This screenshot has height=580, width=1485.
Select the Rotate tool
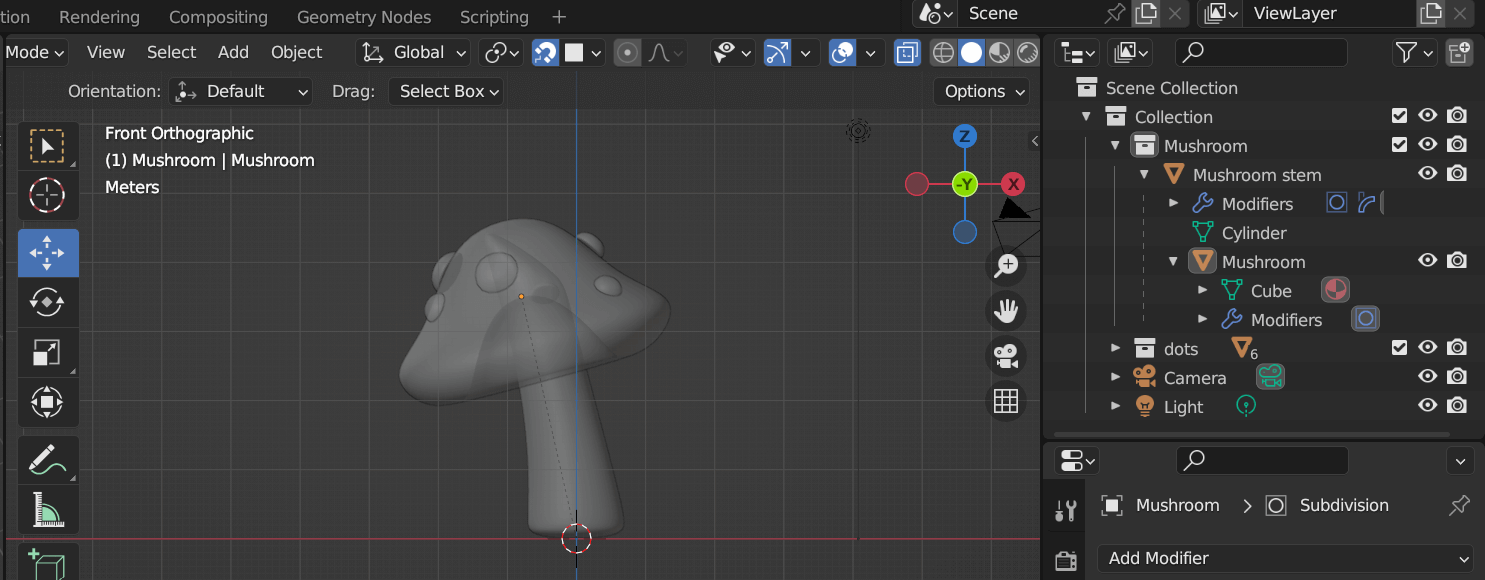click(x=47, y=302)
